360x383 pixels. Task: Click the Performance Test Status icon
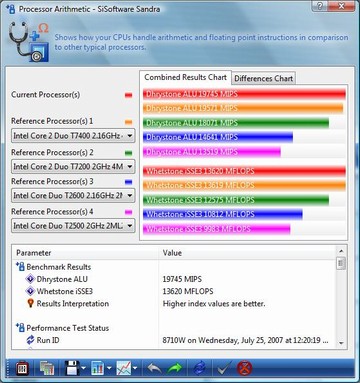(x=20, y=328)
